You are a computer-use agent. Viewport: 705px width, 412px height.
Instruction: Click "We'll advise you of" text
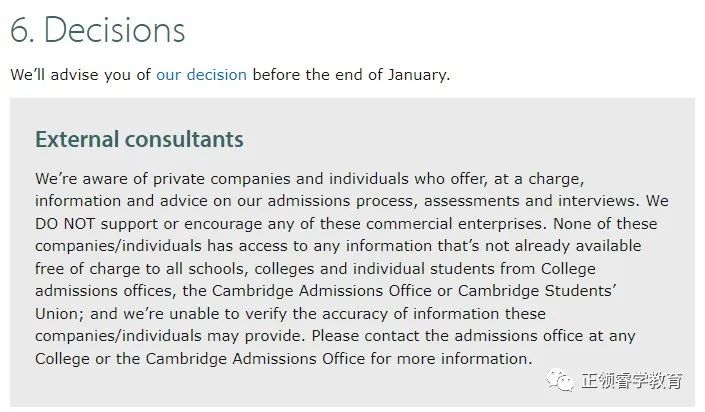(80, 75)
